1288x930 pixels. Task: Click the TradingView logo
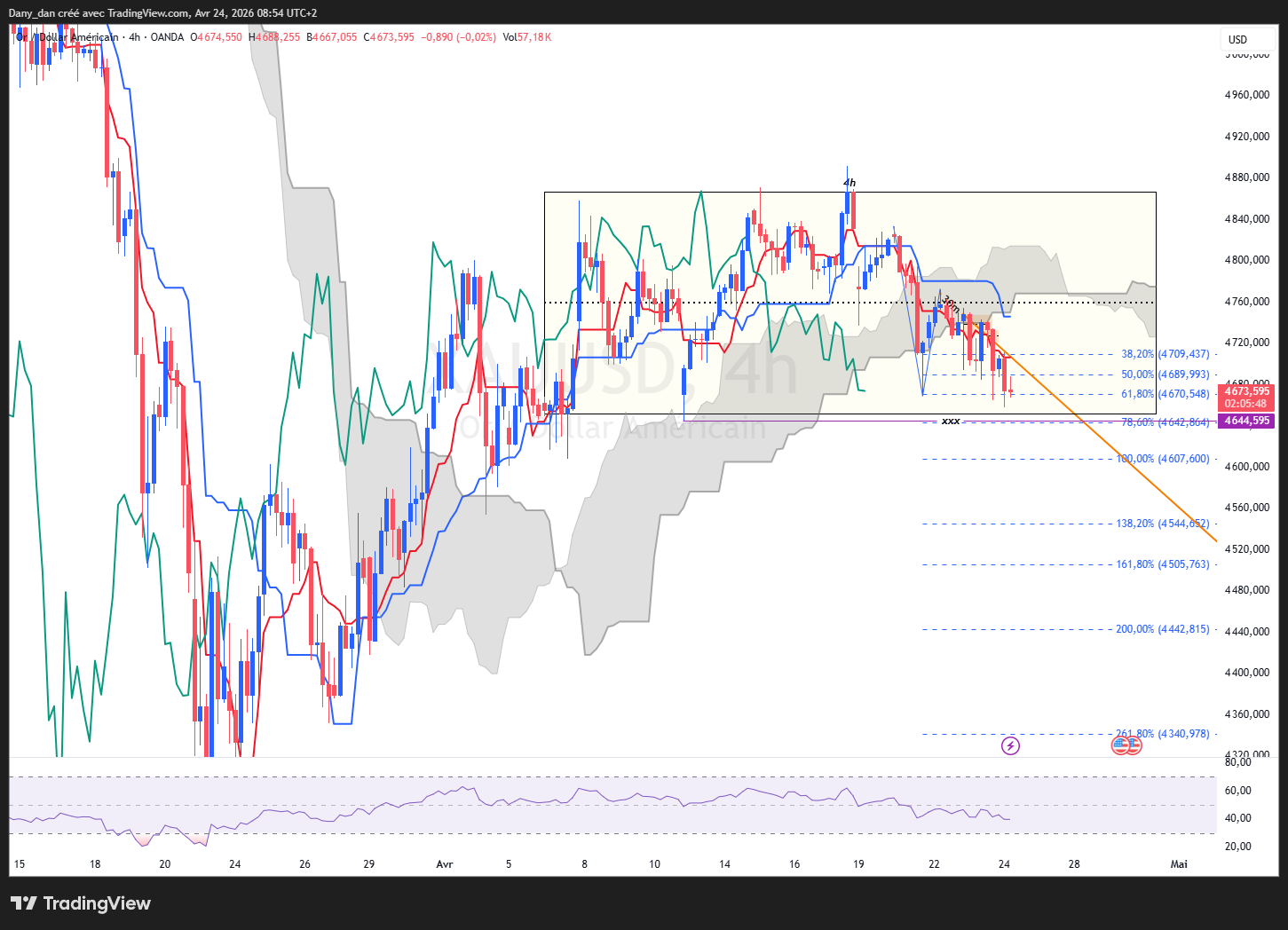point(81,903)
